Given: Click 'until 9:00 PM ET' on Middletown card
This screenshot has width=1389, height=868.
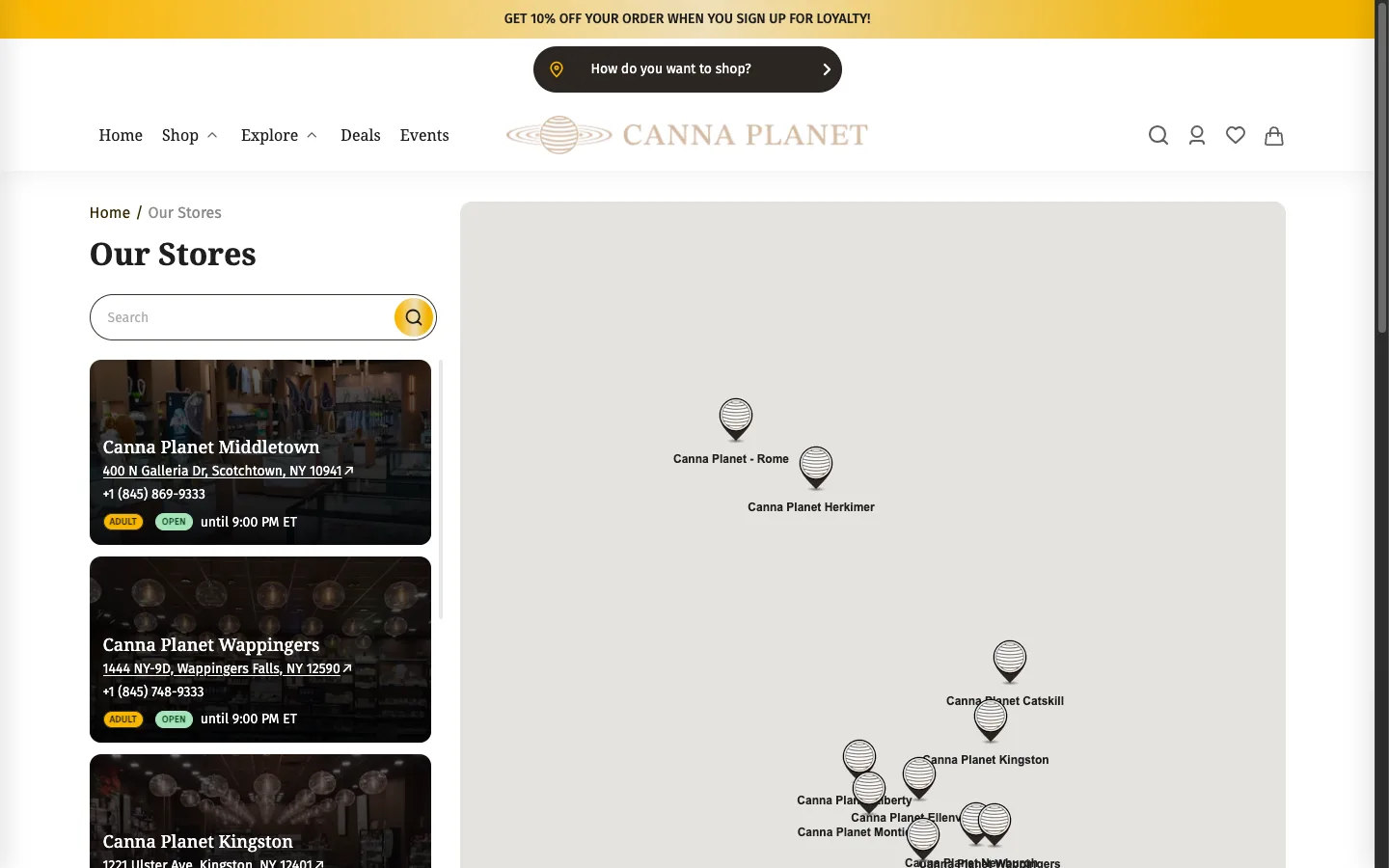Looking at the screenshot, I should (249, 522).
